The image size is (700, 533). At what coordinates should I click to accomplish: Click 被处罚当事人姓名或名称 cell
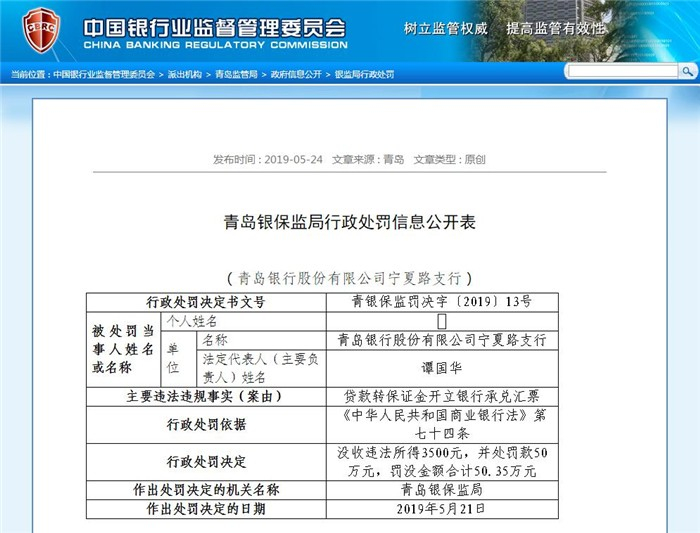123,350
